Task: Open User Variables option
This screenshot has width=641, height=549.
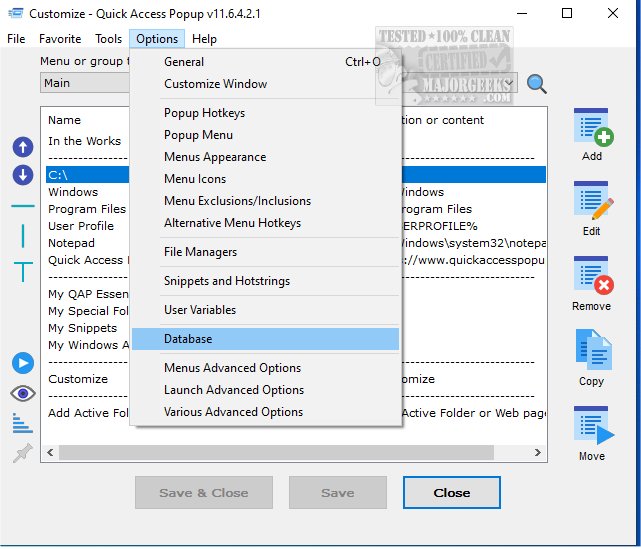Action: (265, 310)
